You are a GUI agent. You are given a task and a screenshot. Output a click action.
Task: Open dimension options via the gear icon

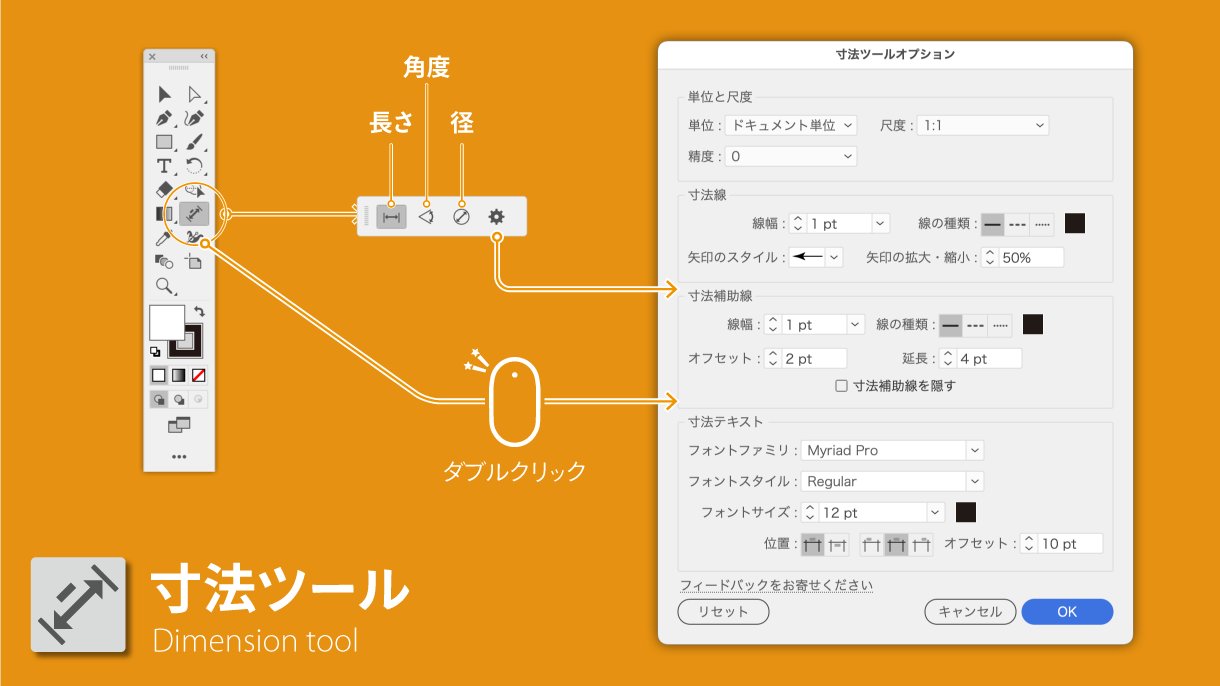pyautogui.click(x=496, y=216)
